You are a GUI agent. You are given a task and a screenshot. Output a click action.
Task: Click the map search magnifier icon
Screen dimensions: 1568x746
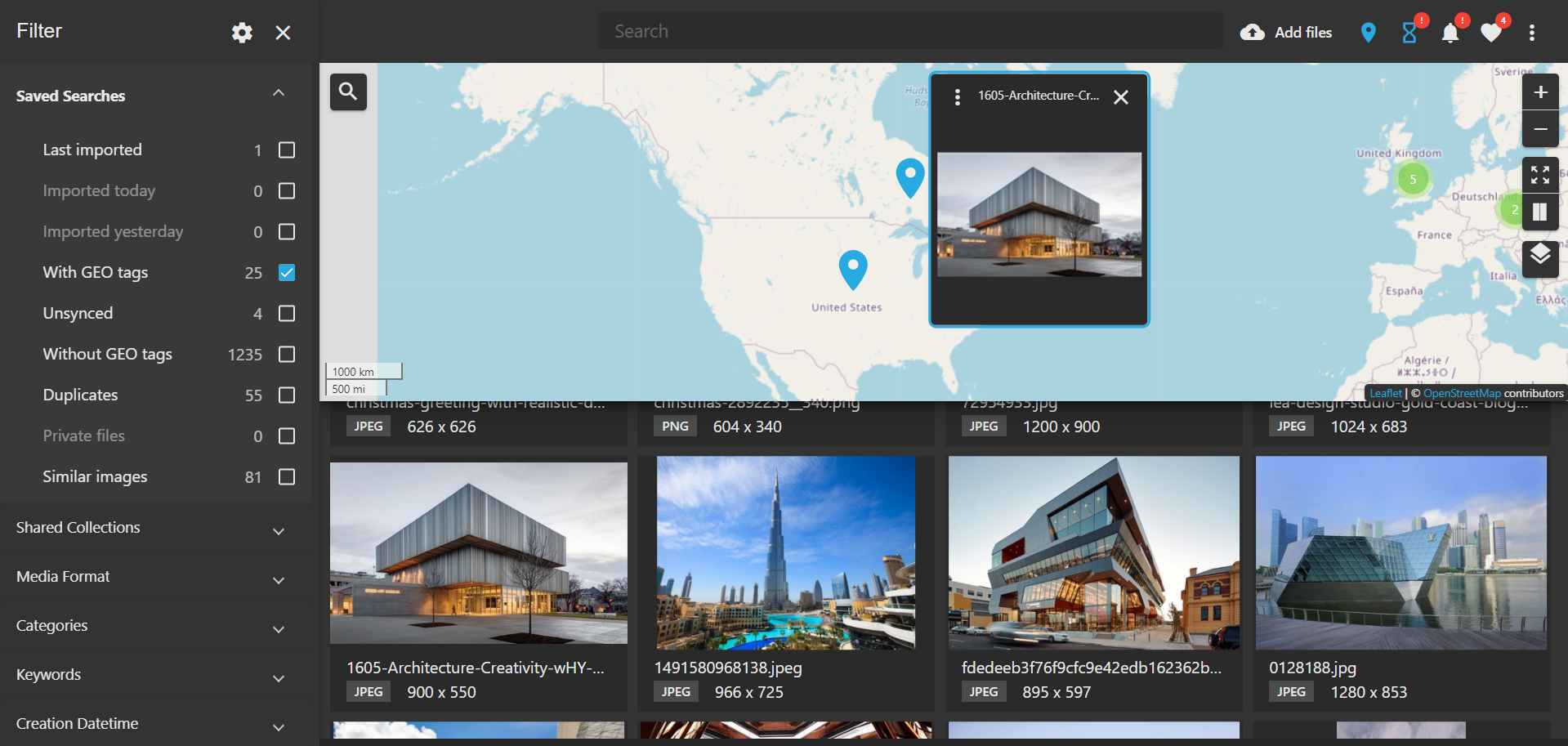348,92
